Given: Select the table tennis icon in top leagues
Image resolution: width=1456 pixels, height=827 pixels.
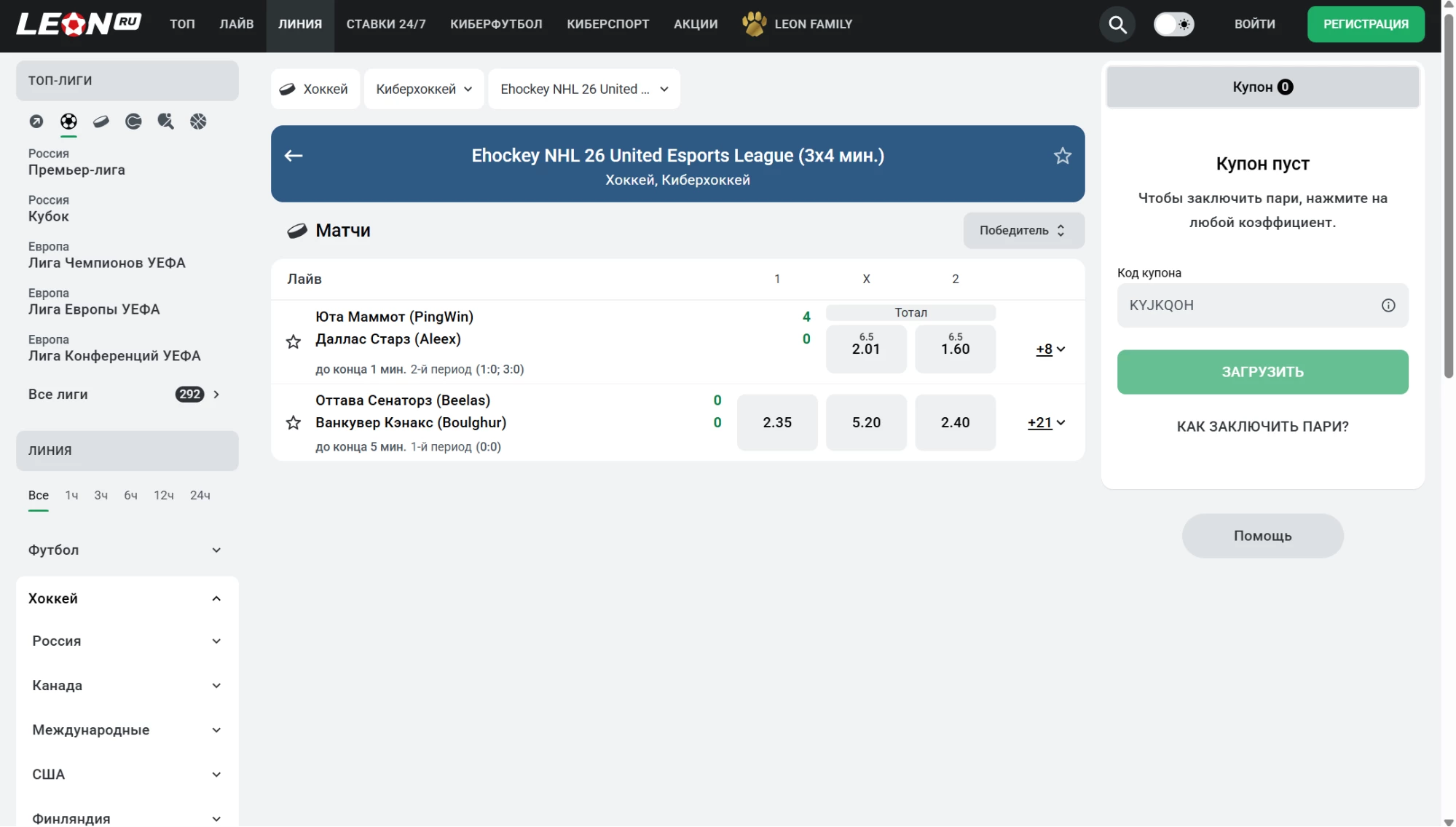Looking at the screenshot, I should point(166,122).
